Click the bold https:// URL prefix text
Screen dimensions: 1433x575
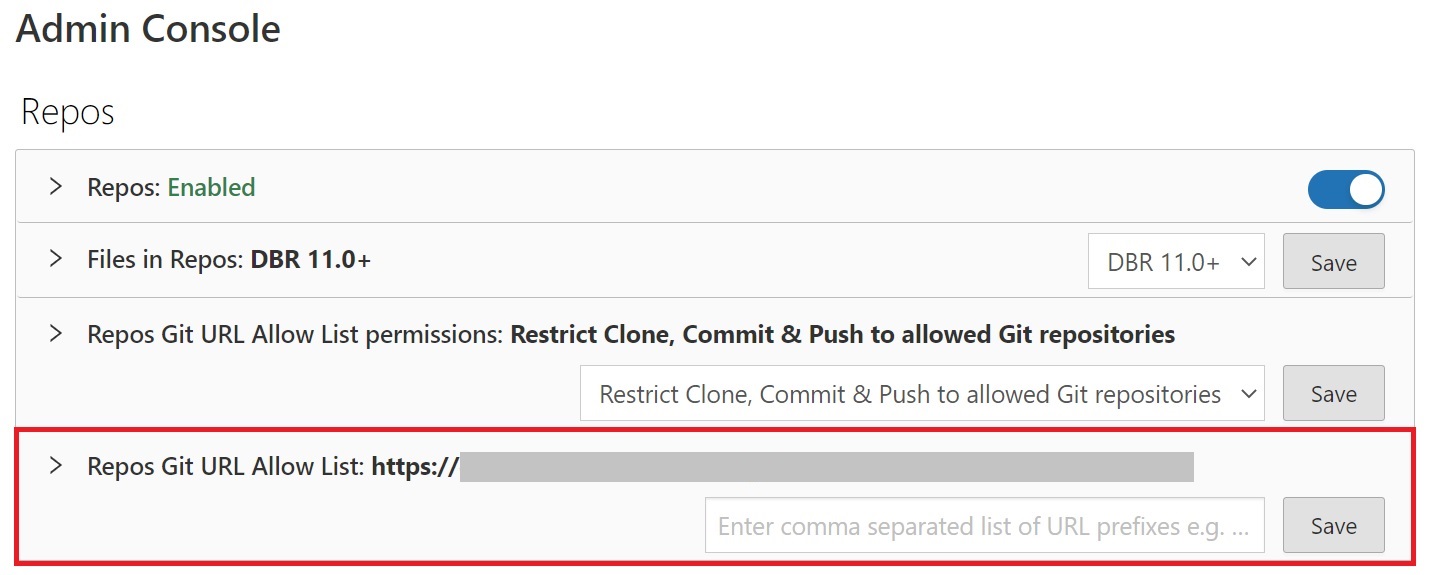(415, 466)
